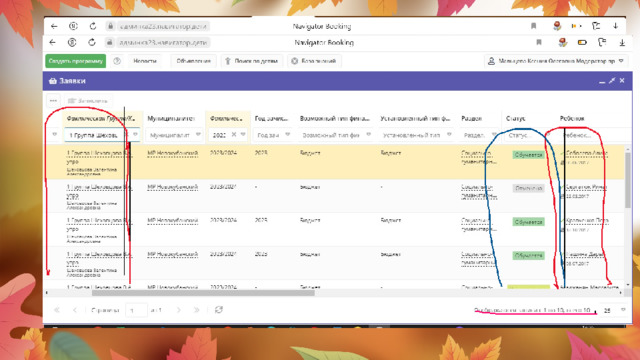Click the page number input
The image size is (640, 360).
(136, 311)
